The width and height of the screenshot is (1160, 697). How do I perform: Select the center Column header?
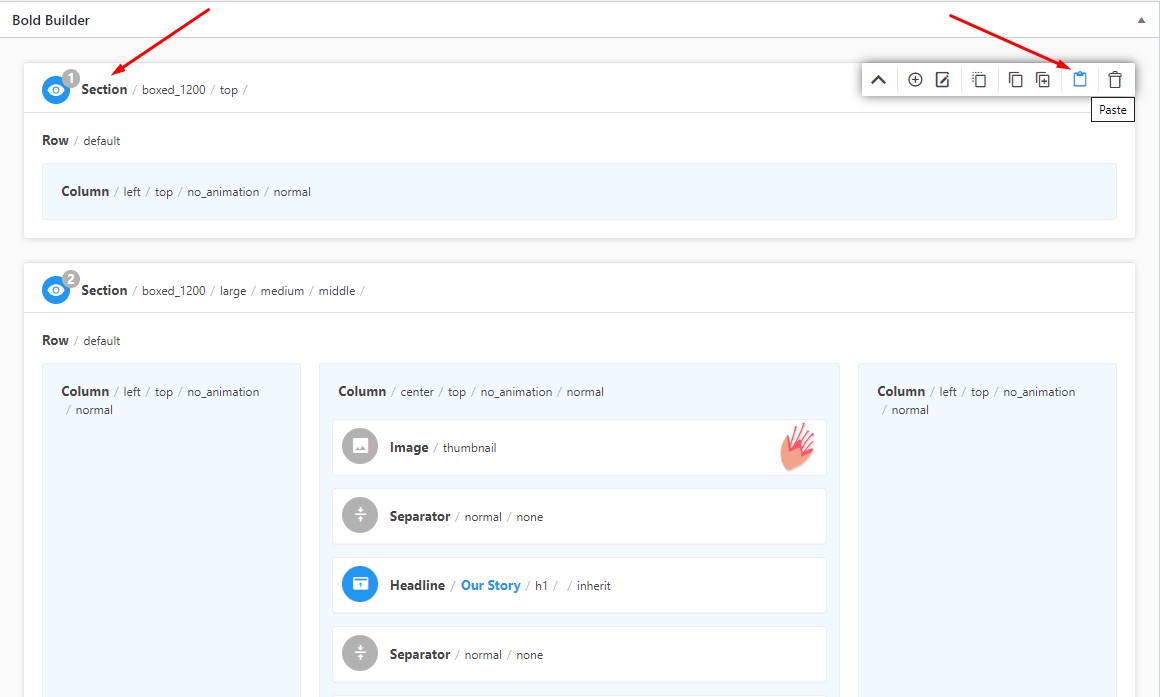tap(471, 391)
